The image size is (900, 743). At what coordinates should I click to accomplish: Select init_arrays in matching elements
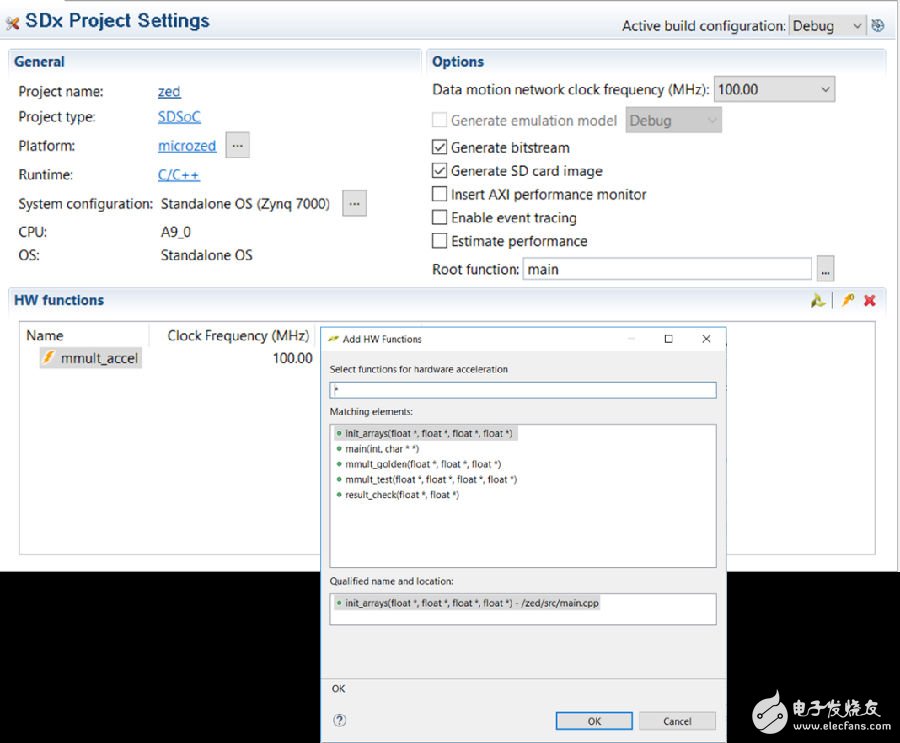[425, 434]
